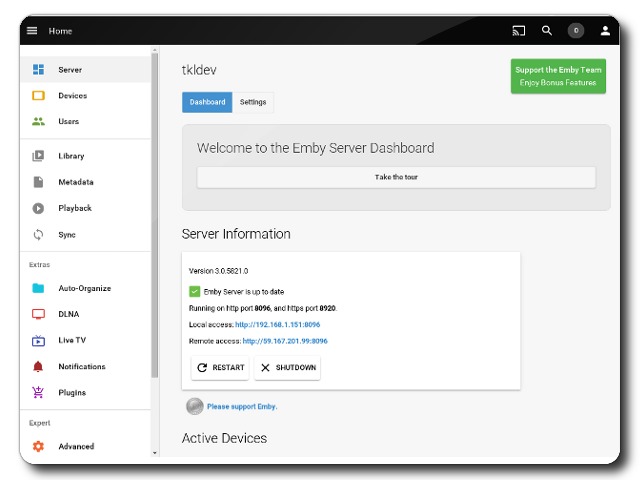The image size is (640, 480).
Task: Click the Emby Server up-to-date checkmark
Action: tap(195, 292)
